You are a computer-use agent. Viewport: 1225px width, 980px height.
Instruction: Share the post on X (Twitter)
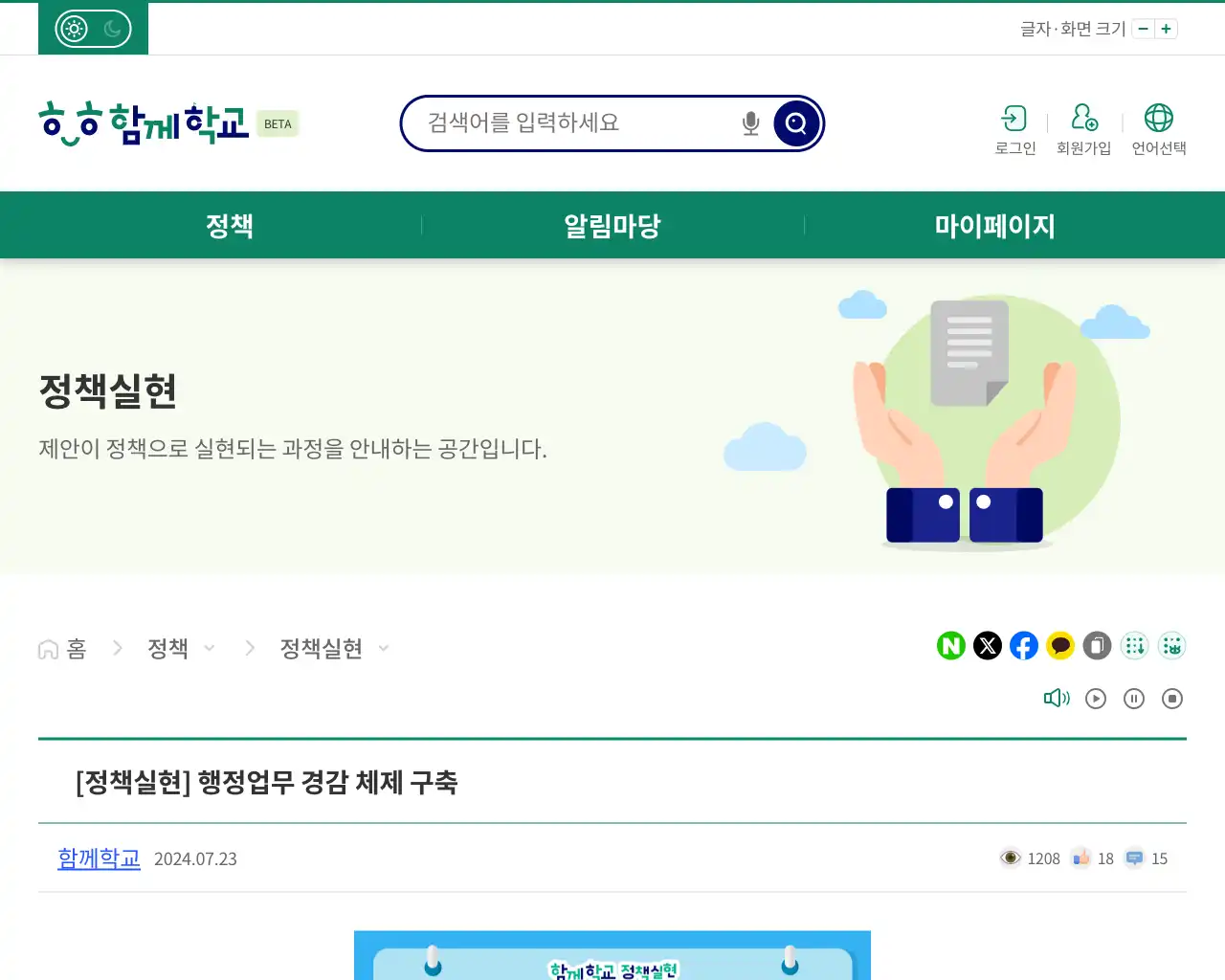coord(988,646)
